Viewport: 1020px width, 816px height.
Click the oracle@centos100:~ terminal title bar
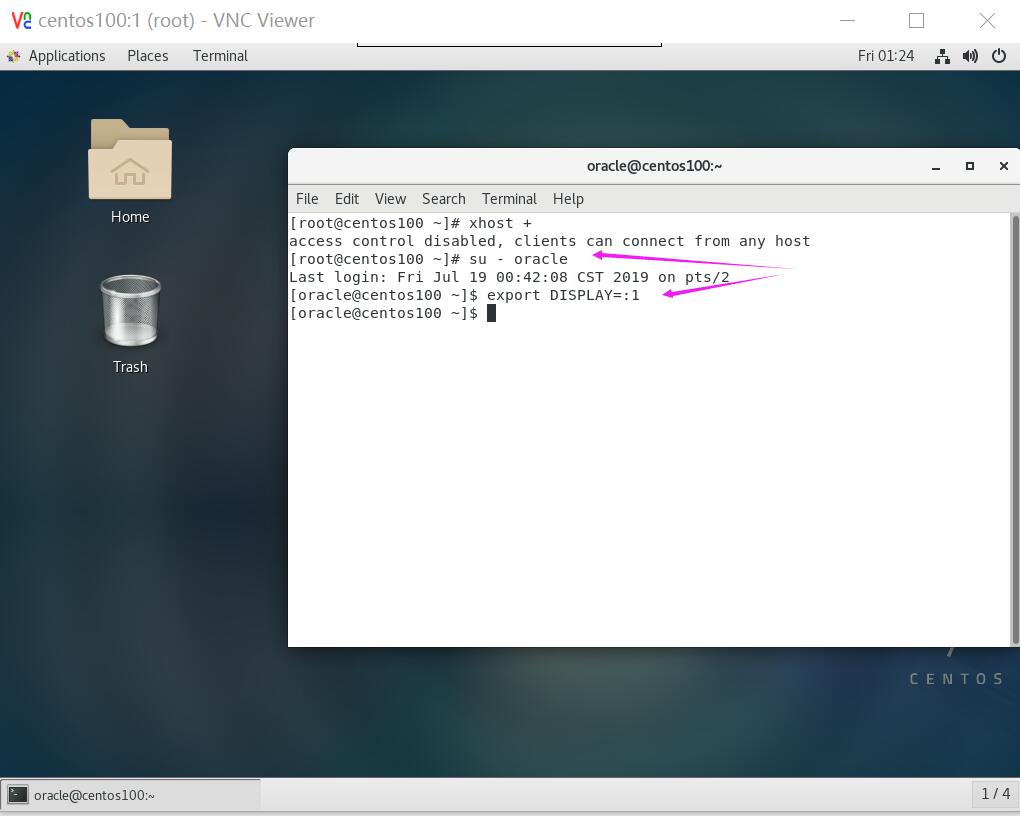coord(654,166)
